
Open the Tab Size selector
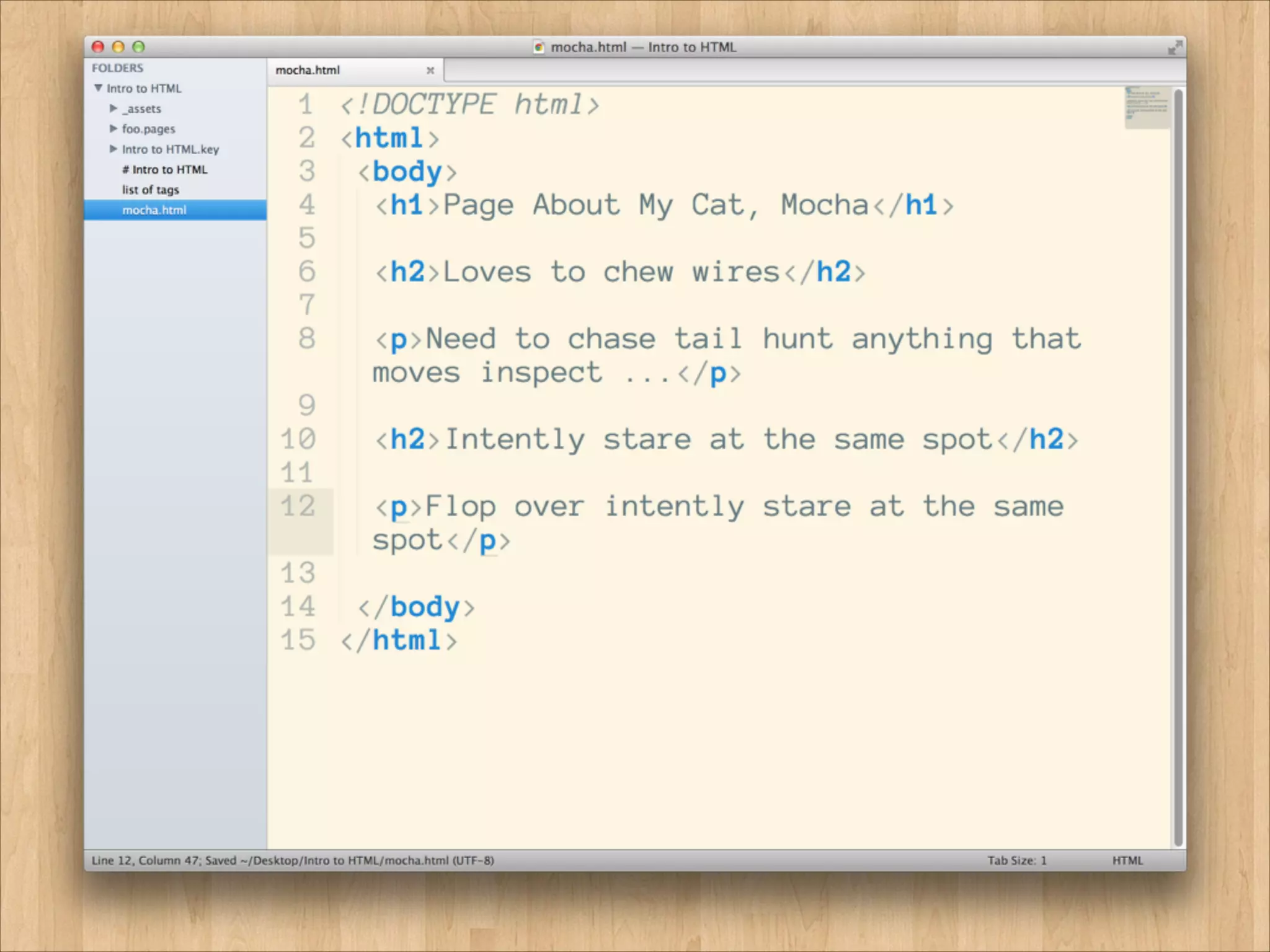(1016, 860)
